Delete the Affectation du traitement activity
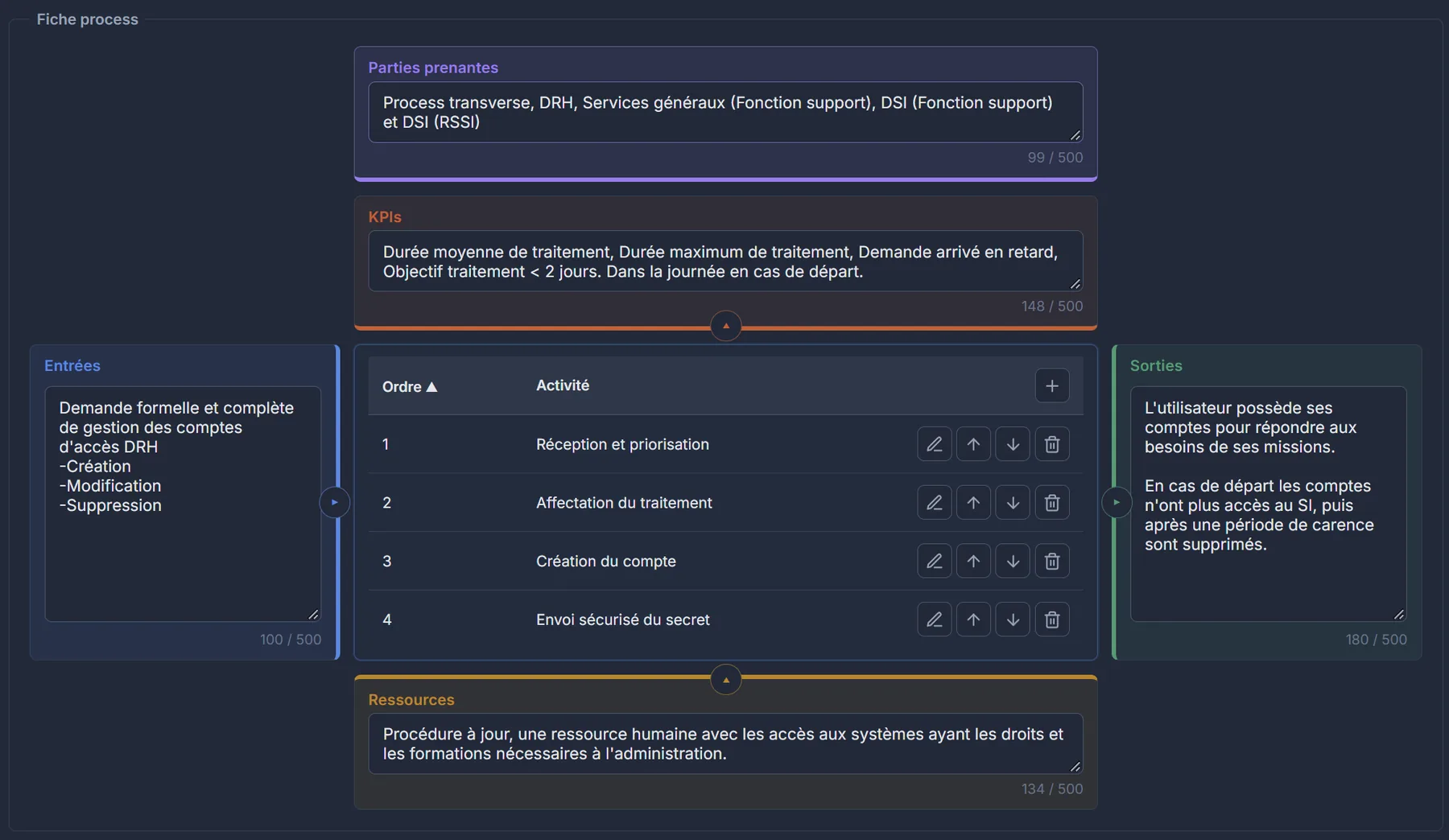This screenshot has height=840, width=1449. (1051, 503)
